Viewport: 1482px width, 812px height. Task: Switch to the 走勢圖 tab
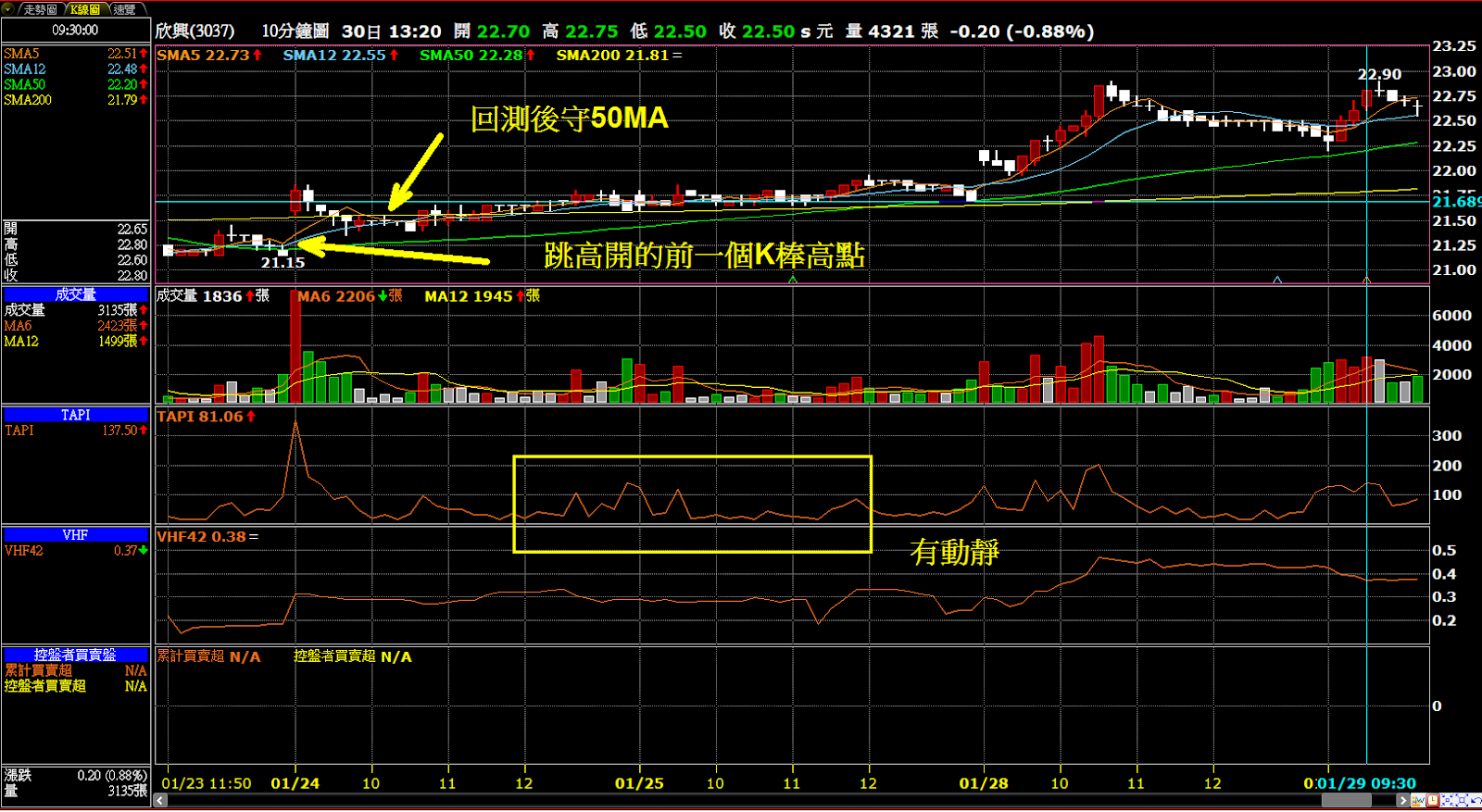click(x=40, y=8)
